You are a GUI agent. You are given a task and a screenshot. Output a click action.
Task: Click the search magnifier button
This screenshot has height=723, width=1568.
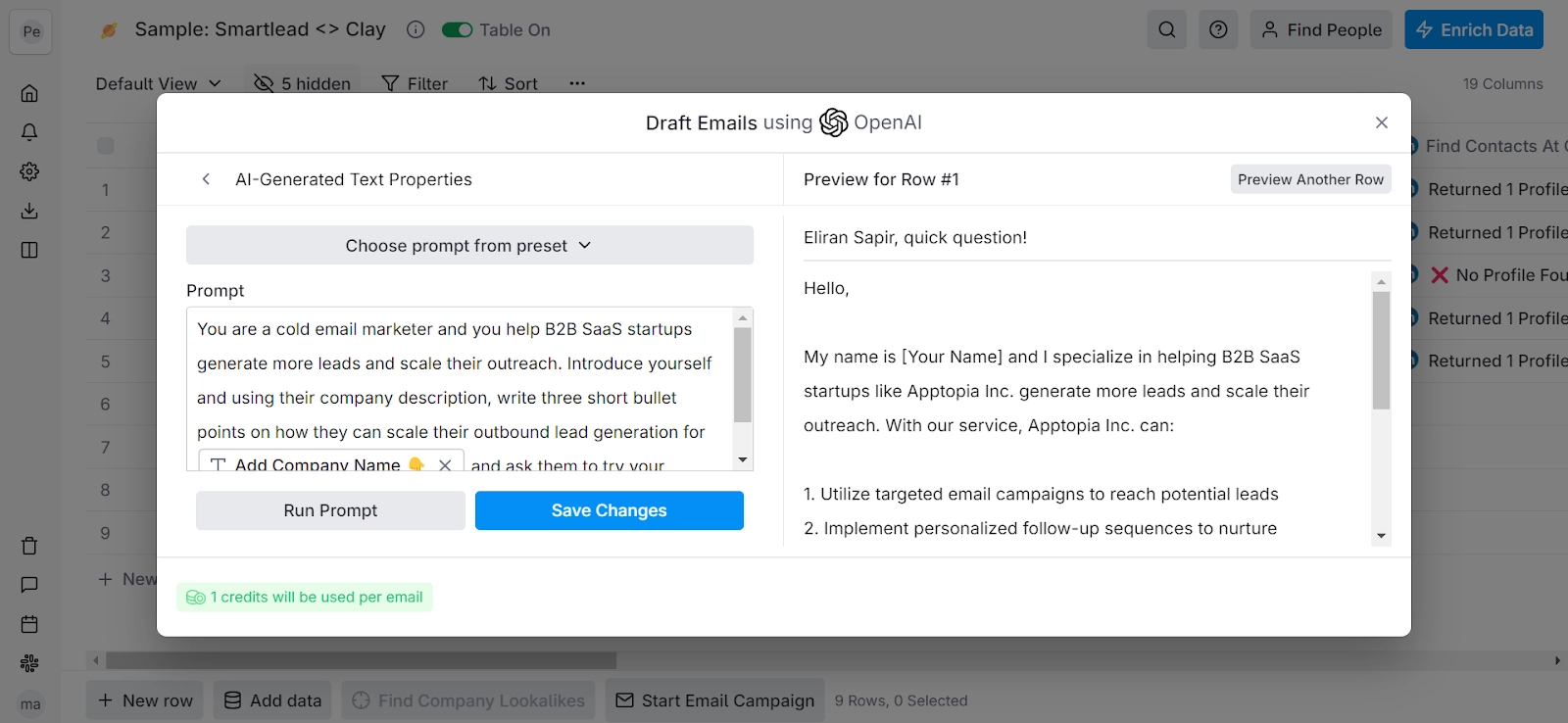tap(1167, 29)
